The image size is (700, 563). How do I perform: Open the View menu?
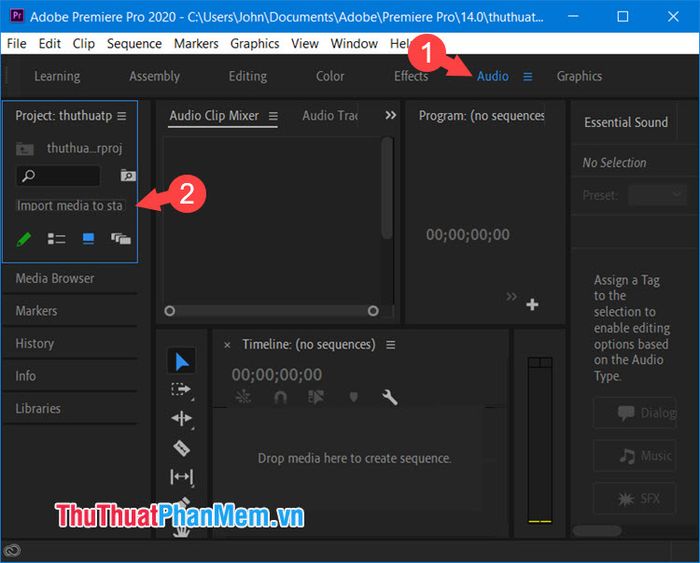click(305, 43)
